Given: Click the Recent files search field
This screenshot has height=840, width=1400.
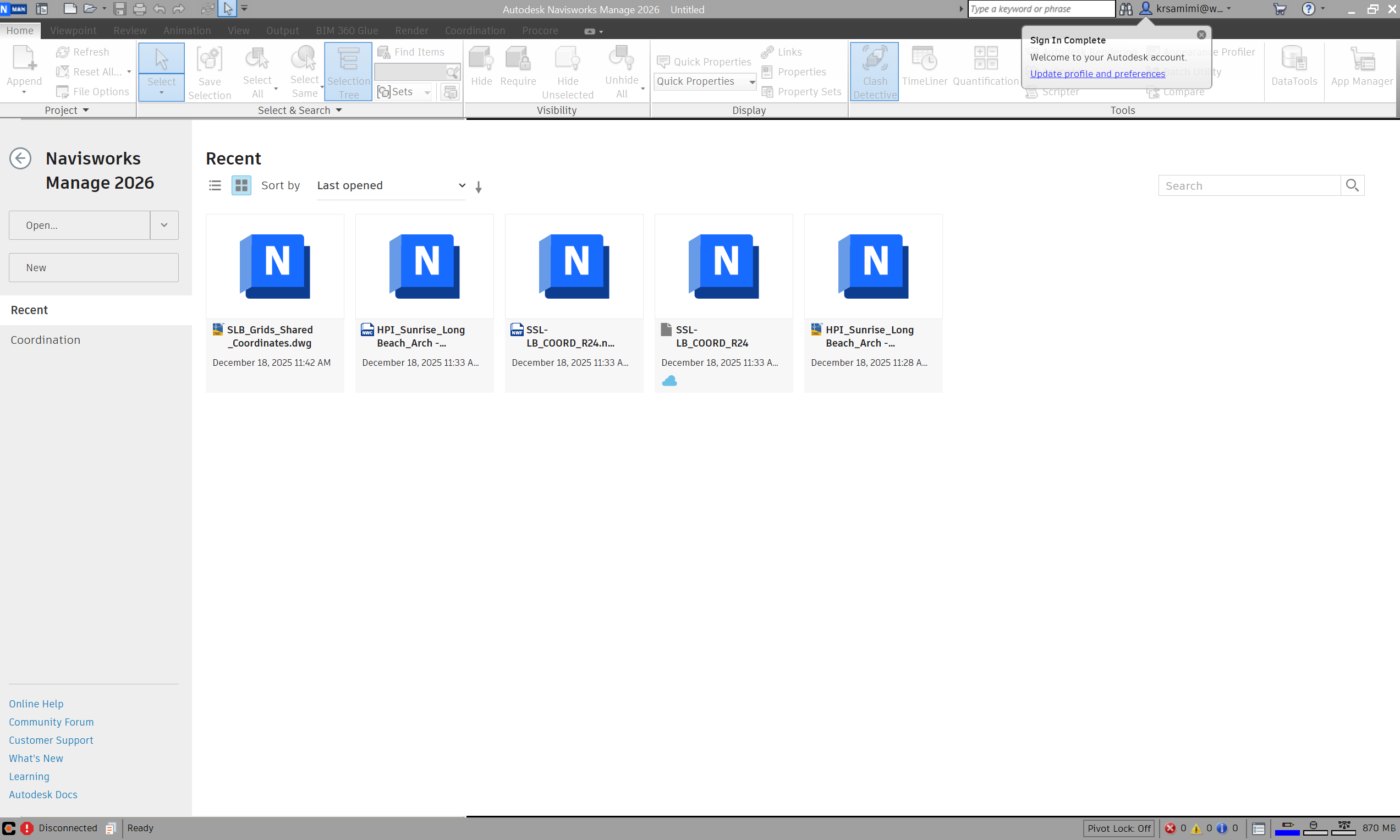Looking at the screenshot, I should pos(1249,186).
